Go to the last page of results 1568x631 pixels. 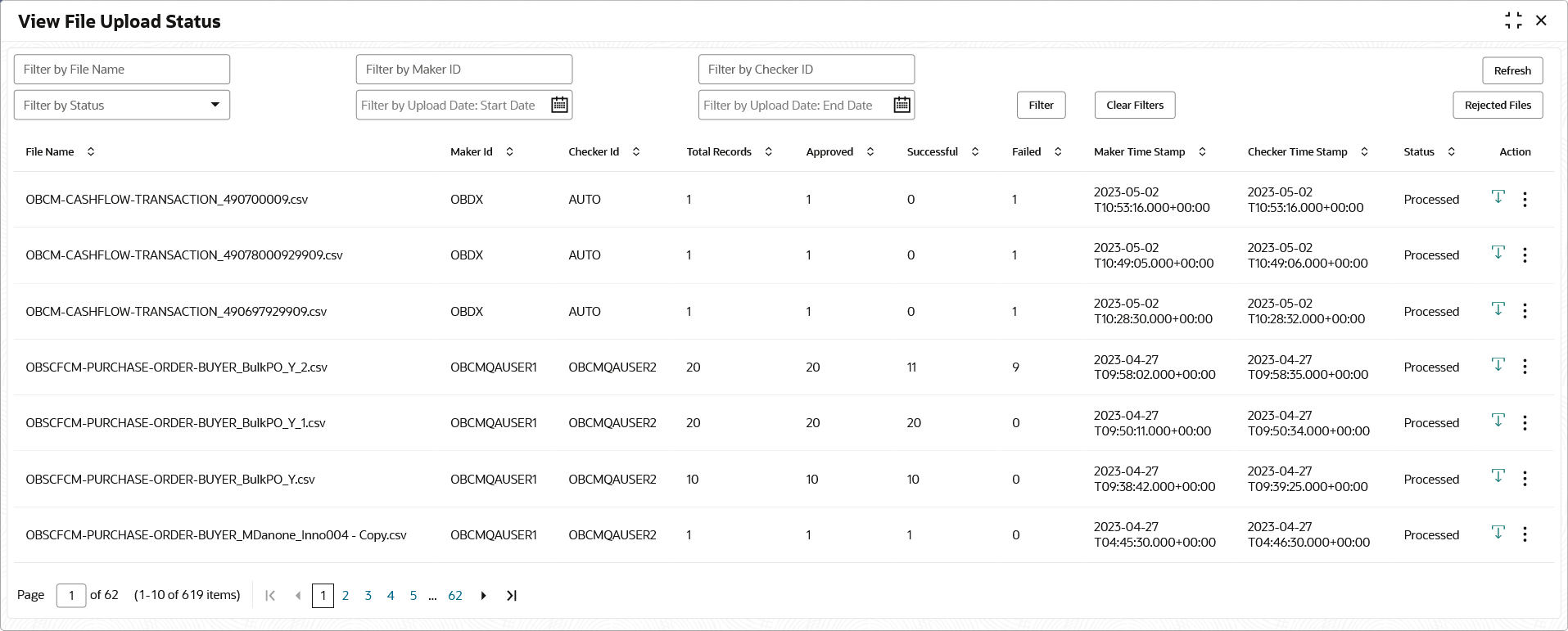point(512,596)
